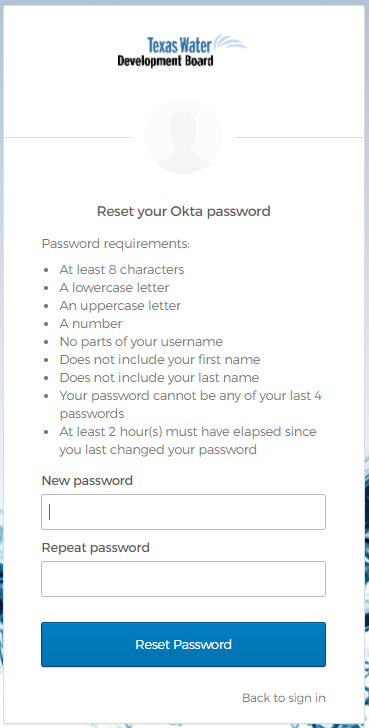Select the An uppercase letter requirement

pyautogui.click(x=120, y=306)
